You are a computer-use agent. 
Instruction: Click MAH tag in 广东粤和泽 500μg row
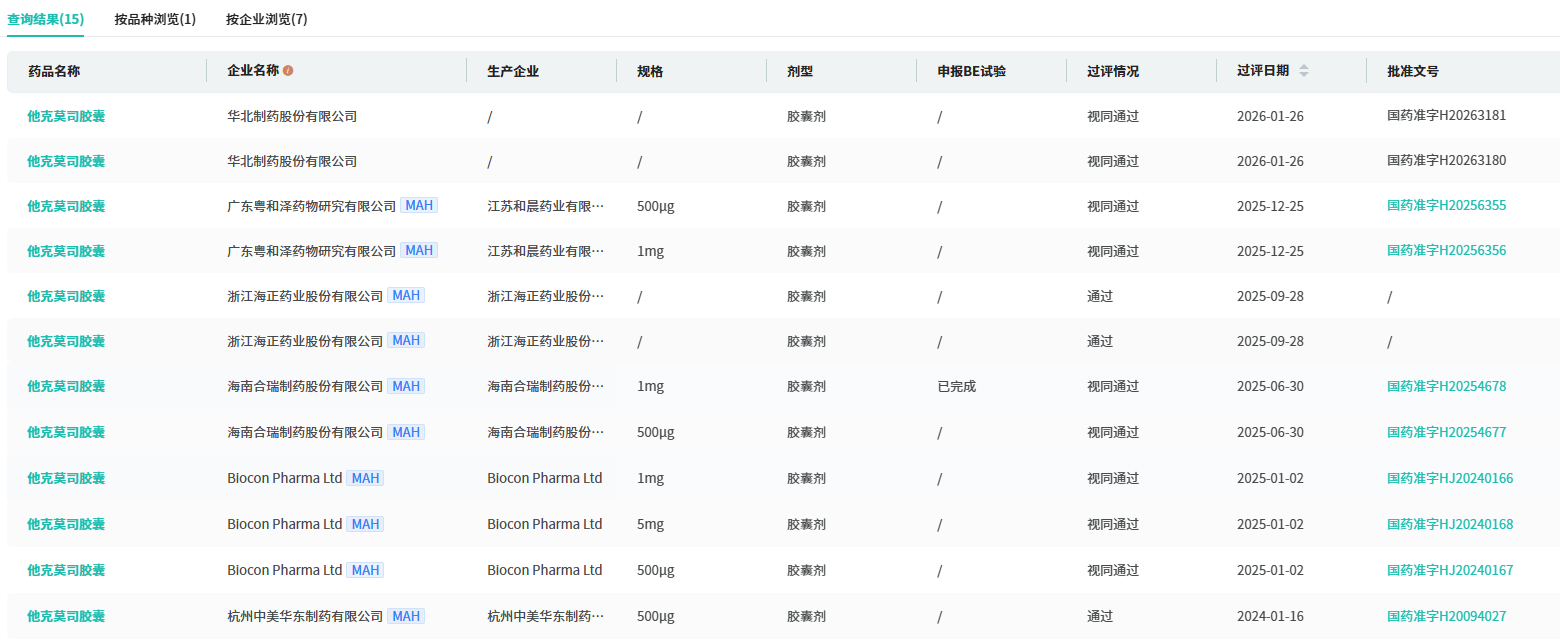tap(419, 205)
